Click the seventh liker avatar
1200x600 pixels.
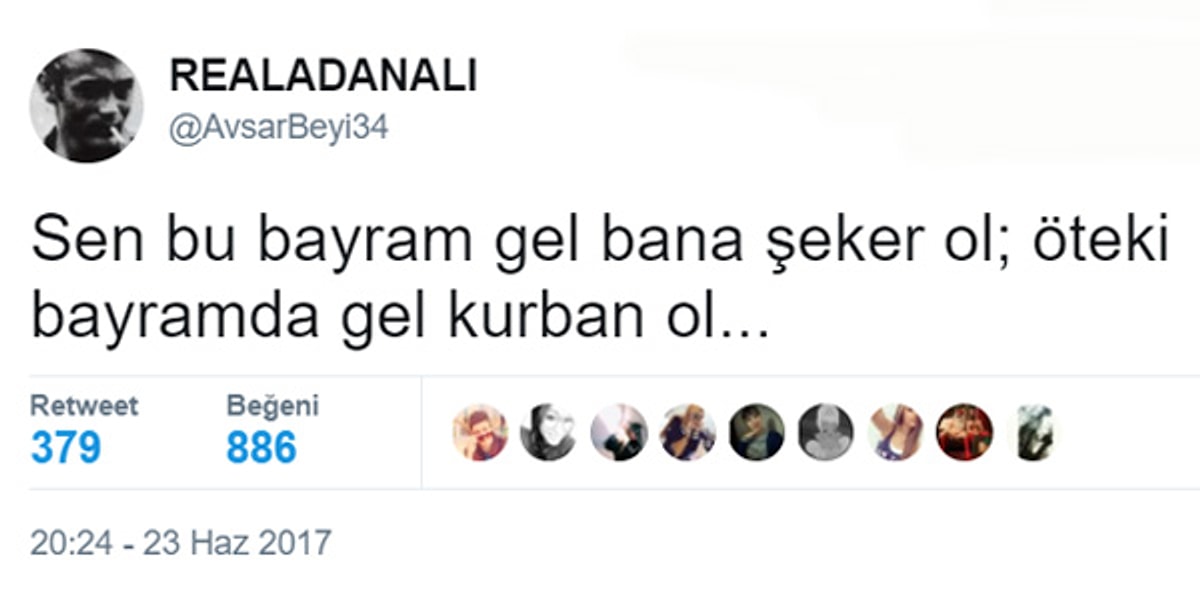(x=895, y=432)
